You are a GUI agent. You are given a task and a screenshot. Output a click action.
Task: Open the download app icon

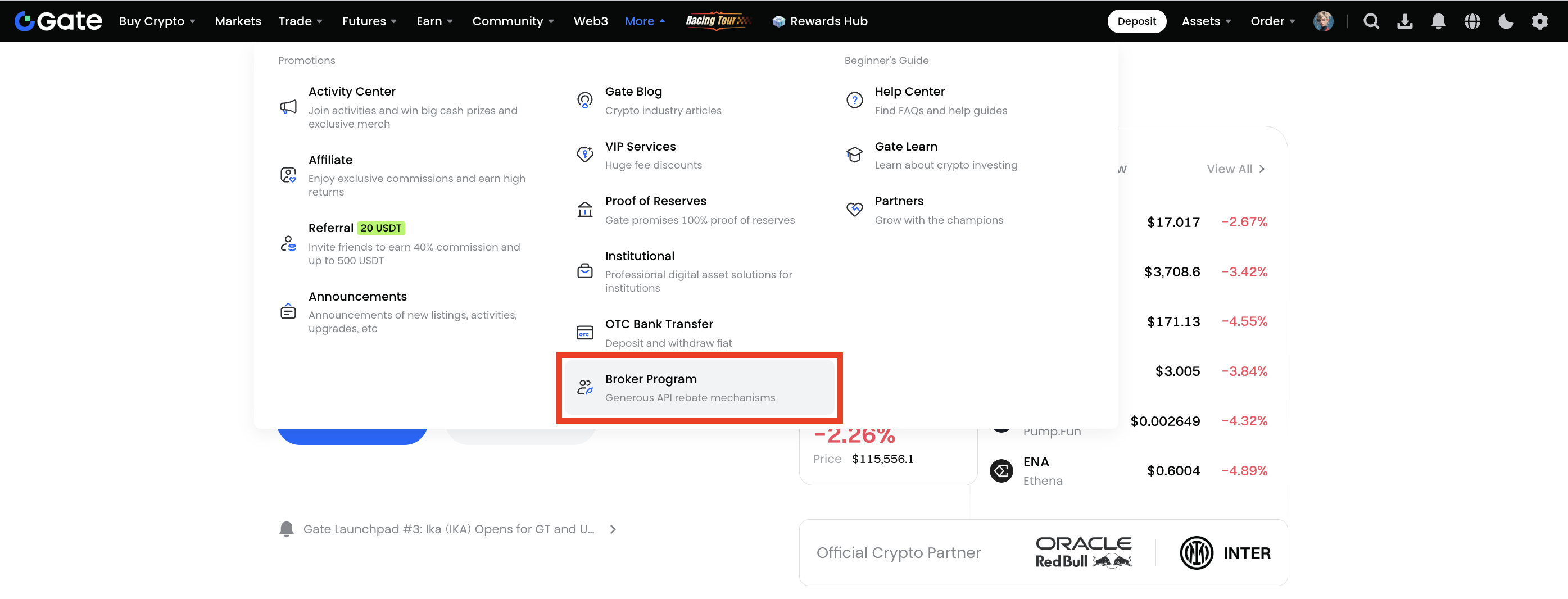1405,21
